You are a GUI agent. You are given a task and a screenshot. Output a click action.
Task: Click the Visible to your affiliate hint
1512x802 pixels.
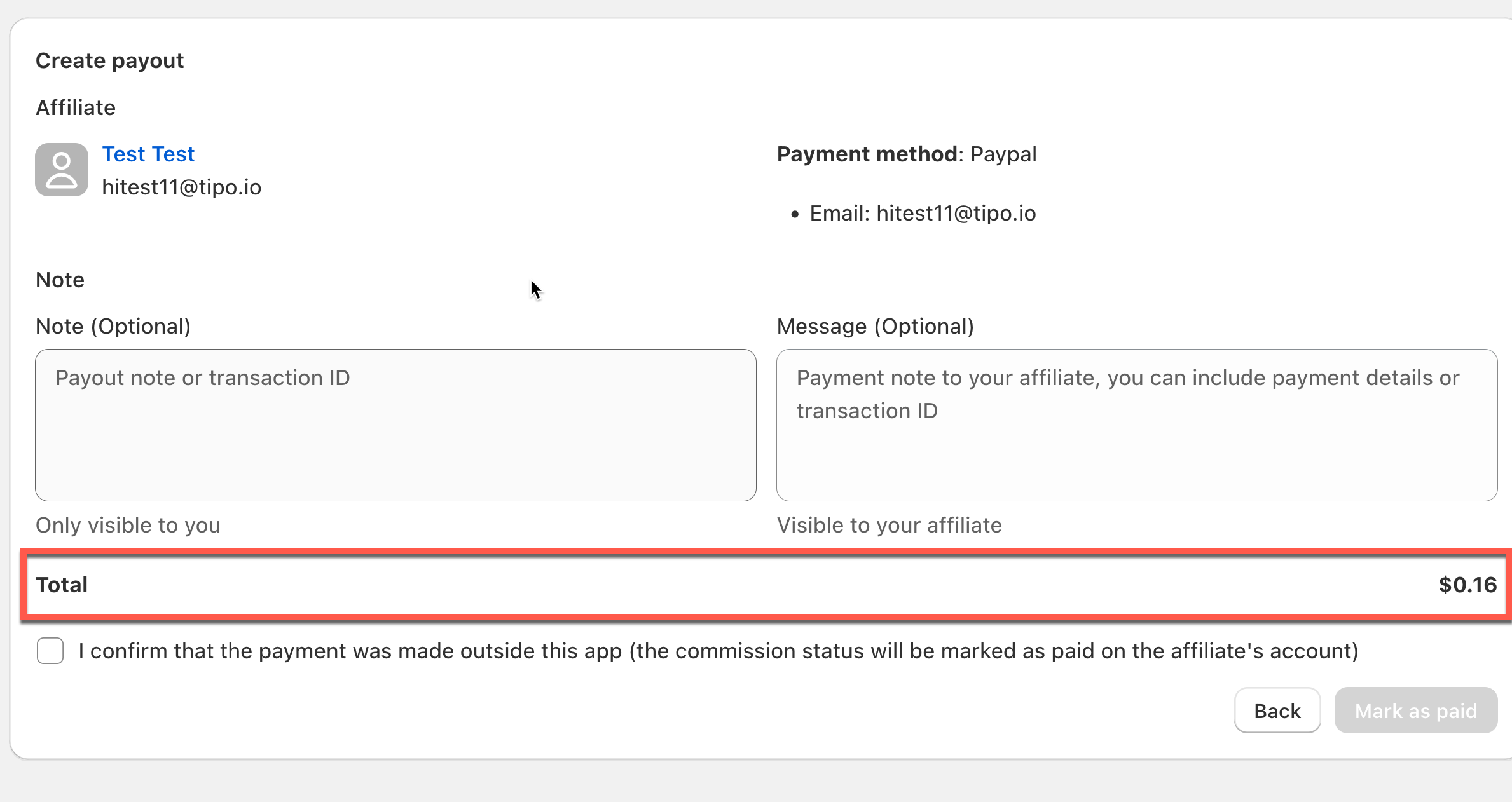coord(889,526)
